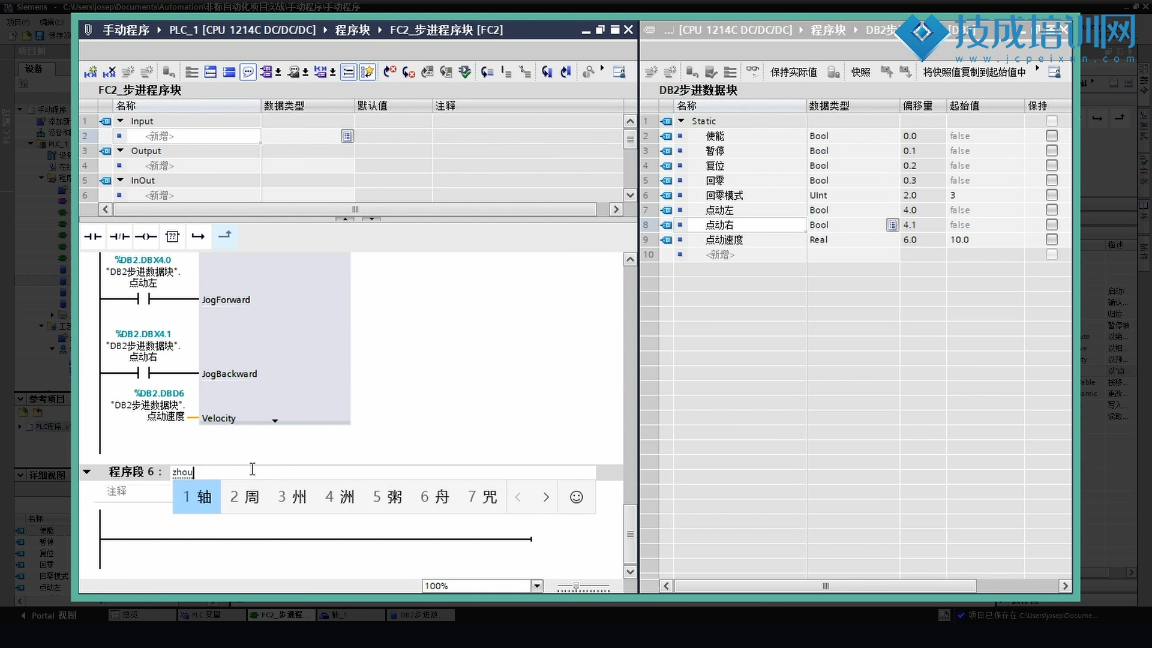Choose candidate 1 轴
This screenshot has width=1152, height=648.
tap(197, 497)
